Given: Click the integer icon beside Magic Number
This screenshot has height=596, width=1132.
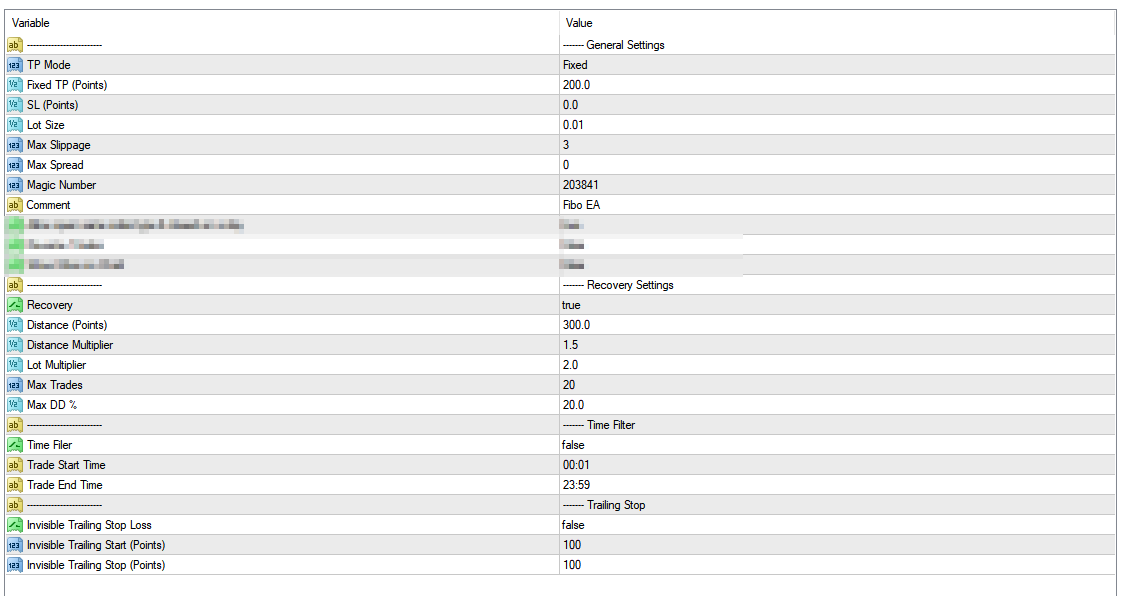Looking at the screenshot, I should point(14,185).
